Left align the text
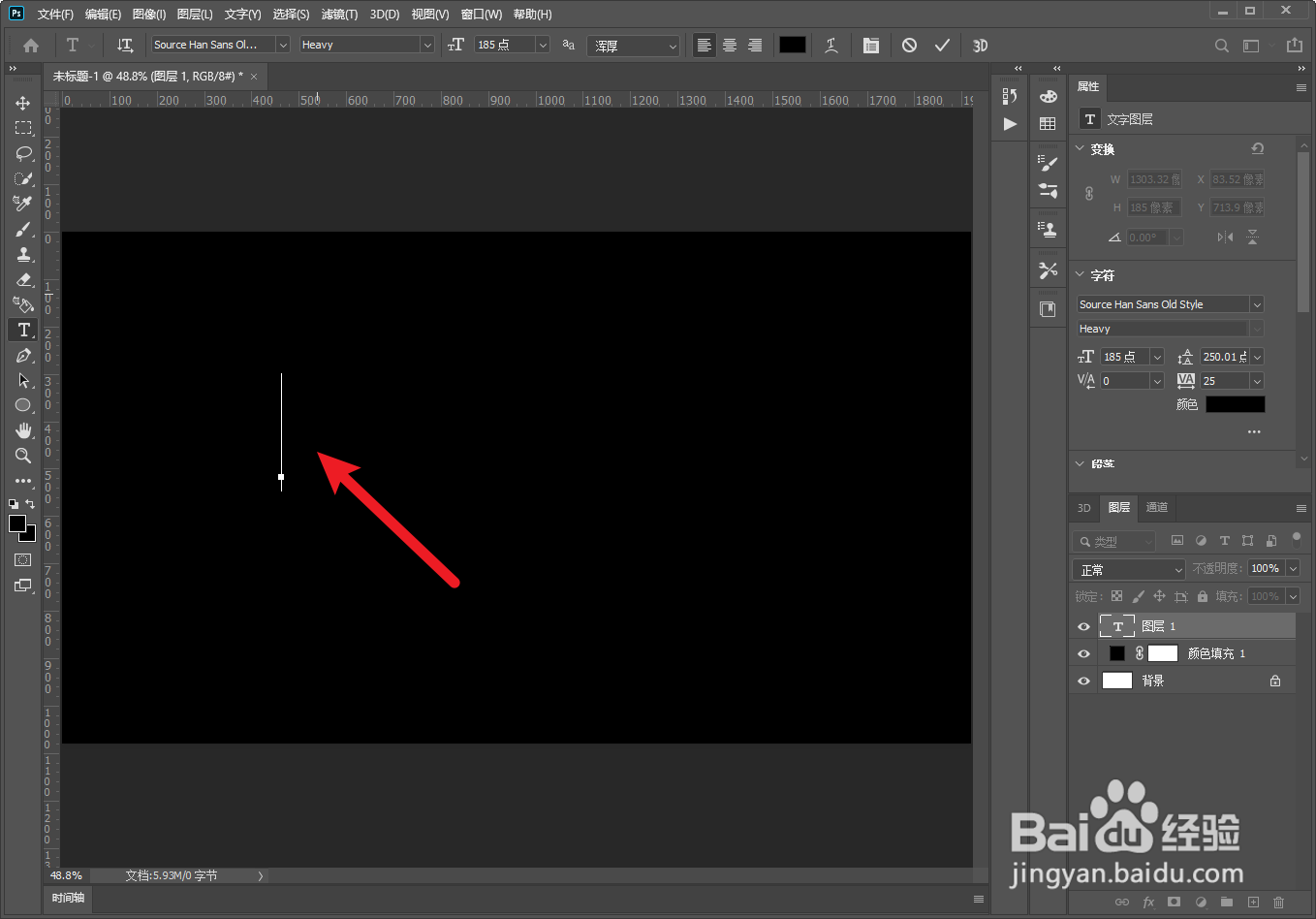The height and width of the screenshot is (919, 1316). [705, 46]
